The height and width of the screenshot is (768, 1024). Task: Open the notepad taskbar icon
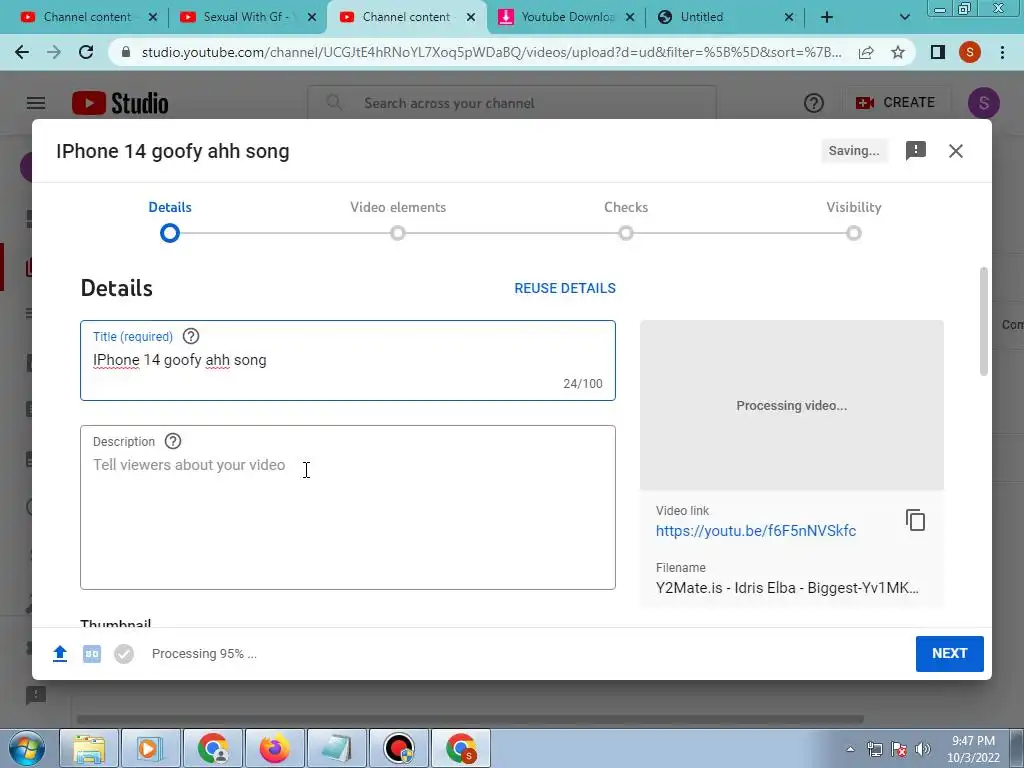tap(336, 748)
